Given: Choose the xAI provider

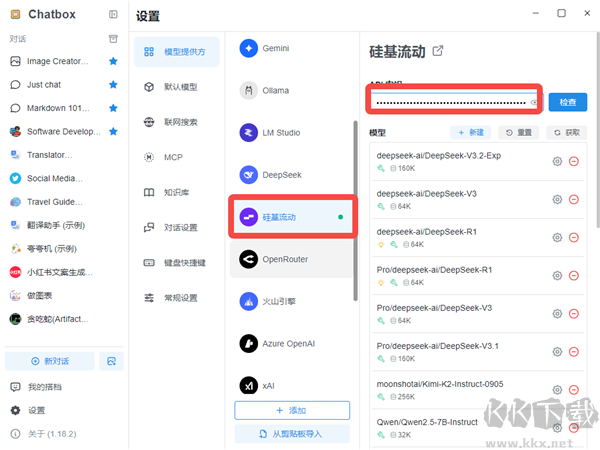Looking at the screenshot, I should (x=291, y=386).
